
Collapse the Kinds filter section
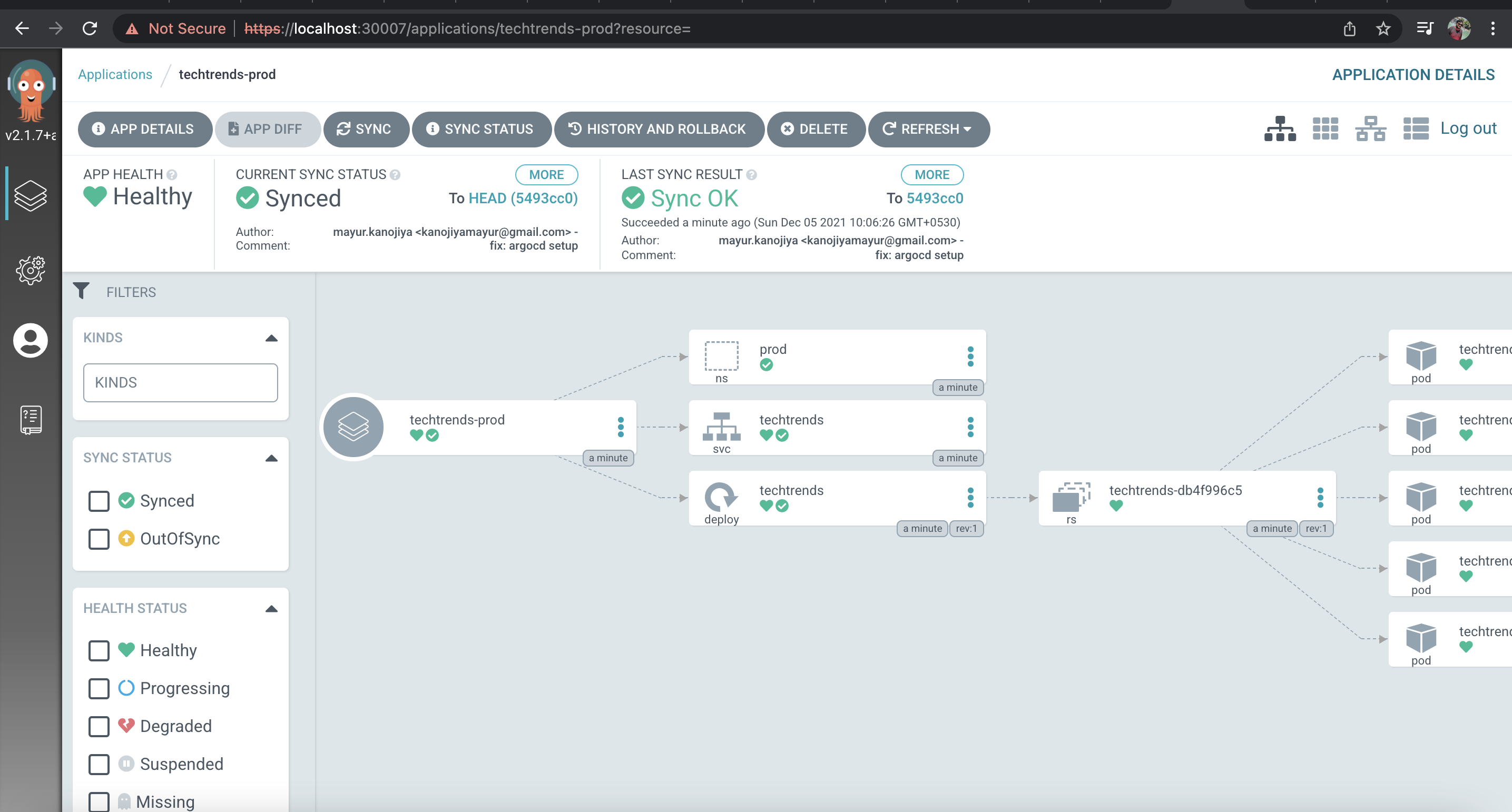pyautogui.click(x=271, y=338)
